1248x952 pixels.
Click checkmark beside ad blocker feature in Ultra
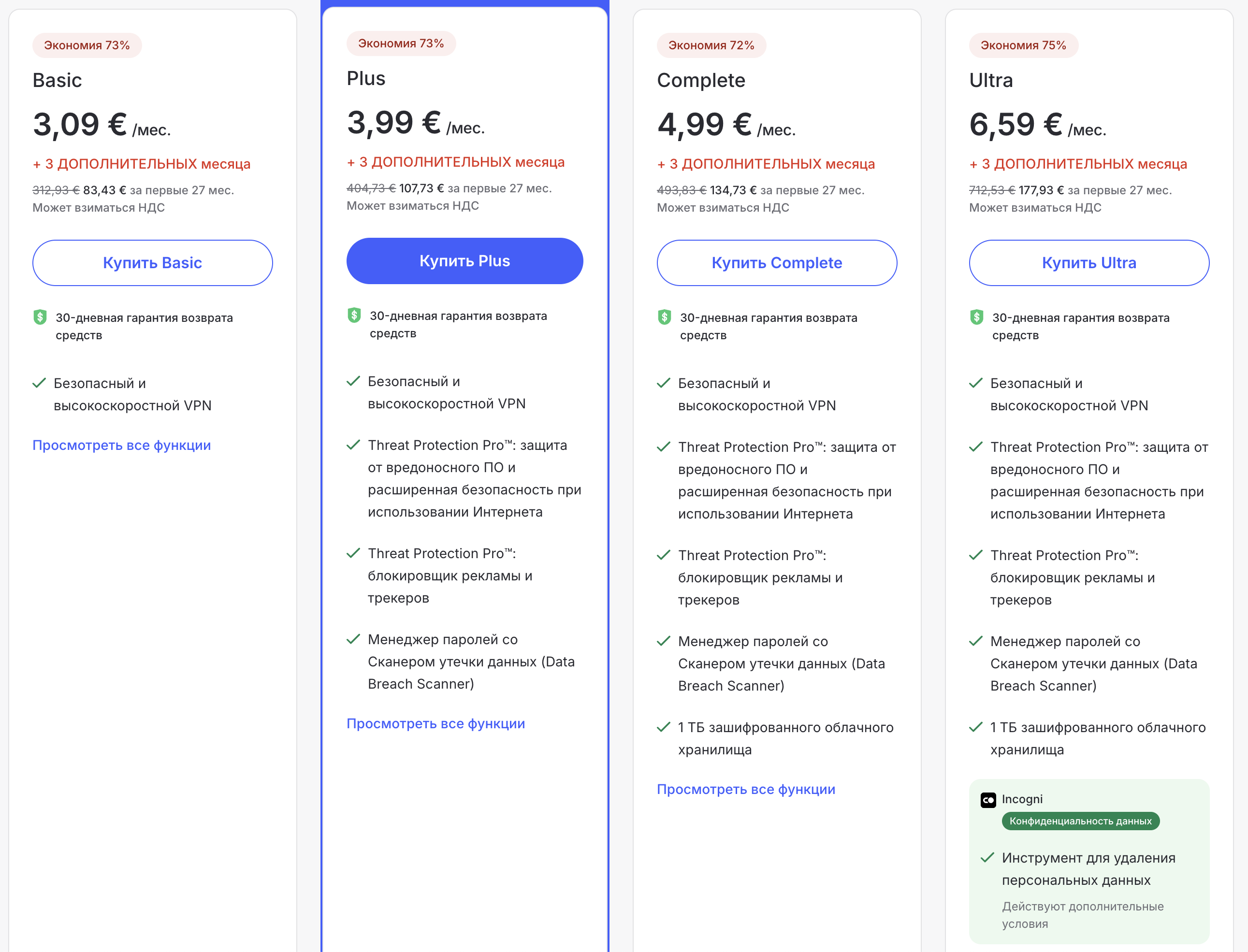976,555
